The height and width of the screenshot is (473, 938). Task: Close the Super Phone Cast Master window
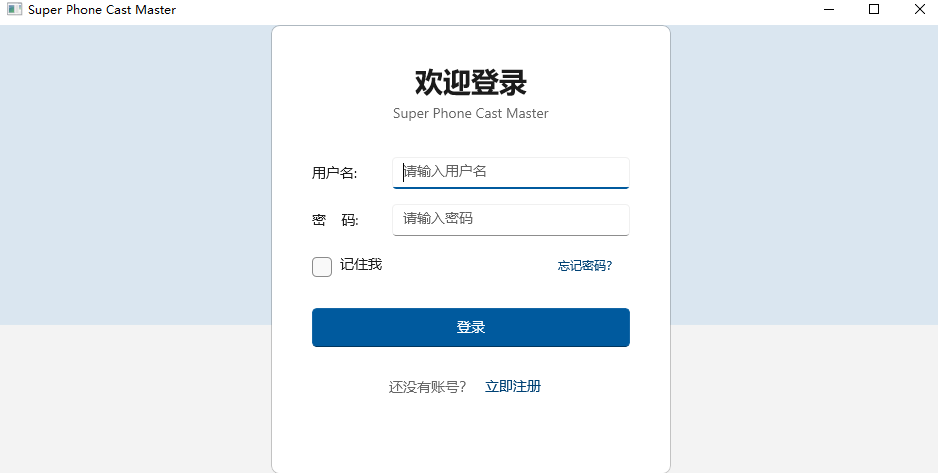coord(919,10)
